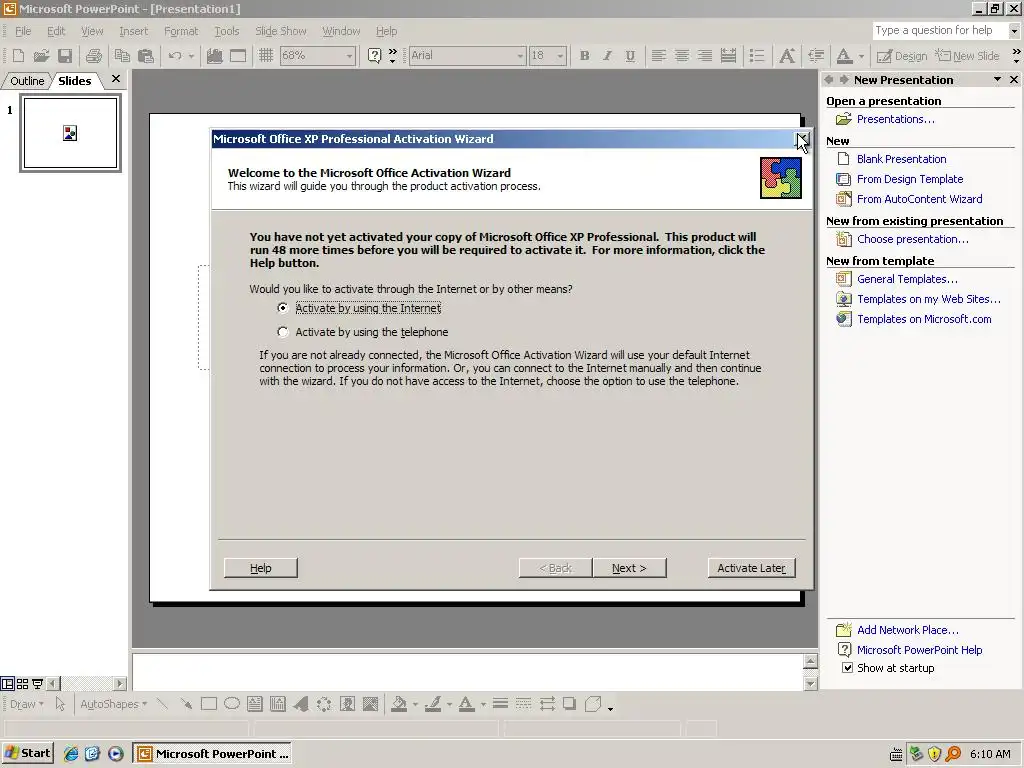1024x768 pixels.
Task: Toggle Bold formatting button
Action: (584, 56)
